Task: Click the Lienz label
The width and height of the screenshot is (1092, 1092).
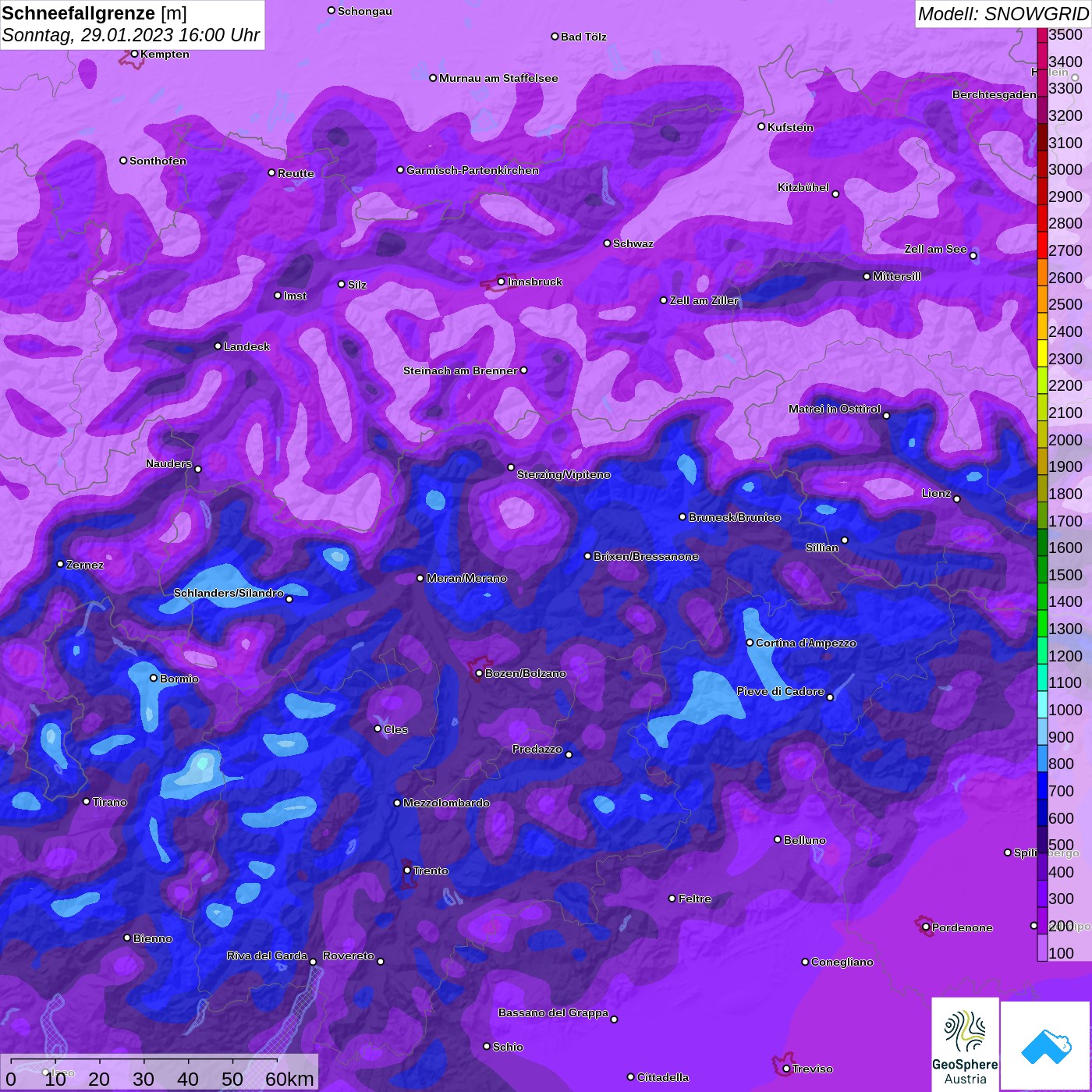Action: (x=936, y=493)
